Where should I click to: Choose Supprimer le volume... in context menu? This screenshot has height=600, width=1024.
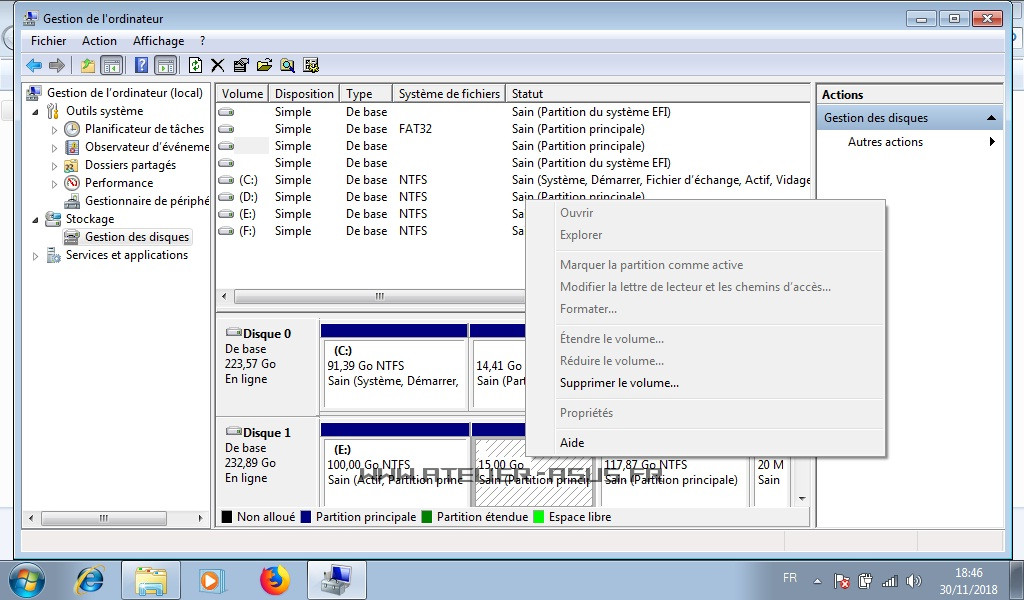pyautogui.click(x=619, y=383)
